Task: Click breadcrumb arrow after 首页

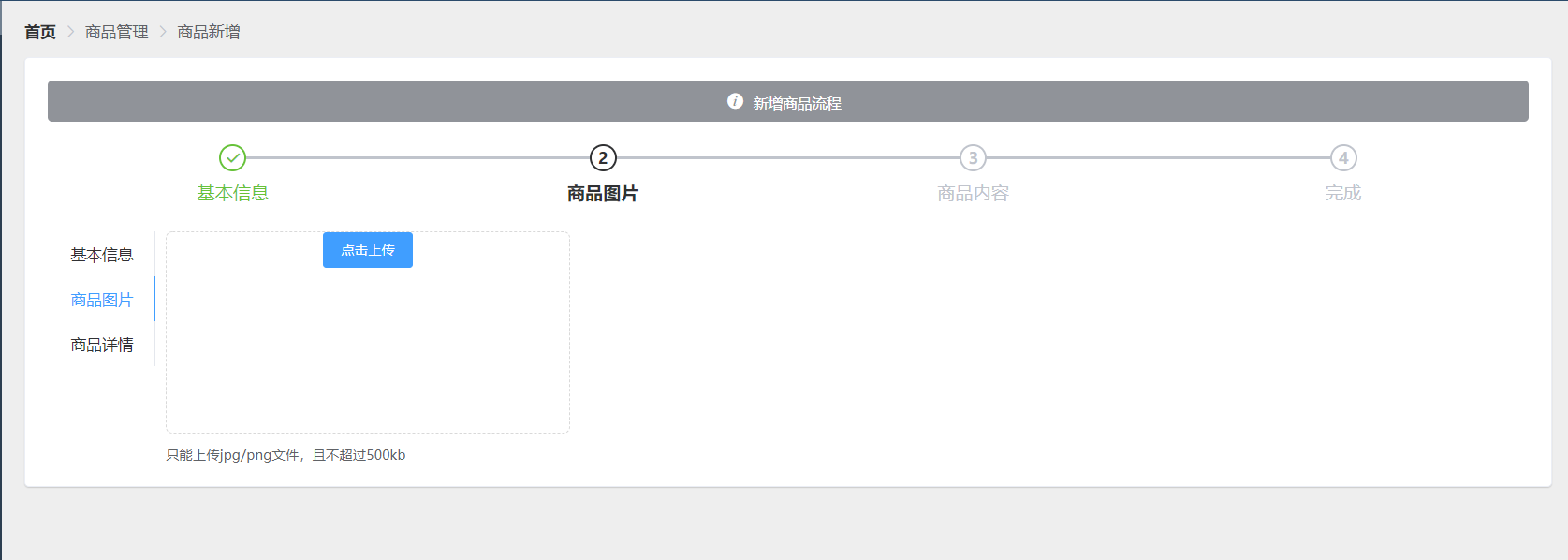Action: pos(70,32)
